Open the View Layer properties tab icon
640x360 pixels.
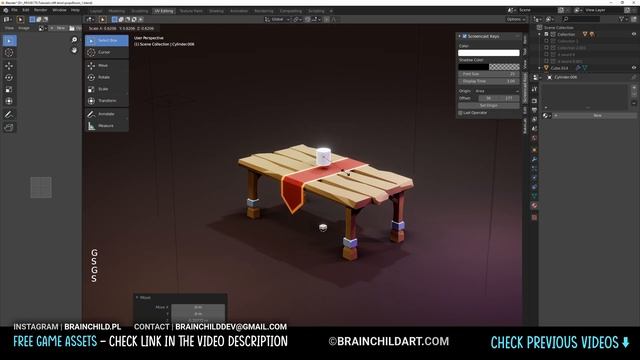tap(534, 120)
